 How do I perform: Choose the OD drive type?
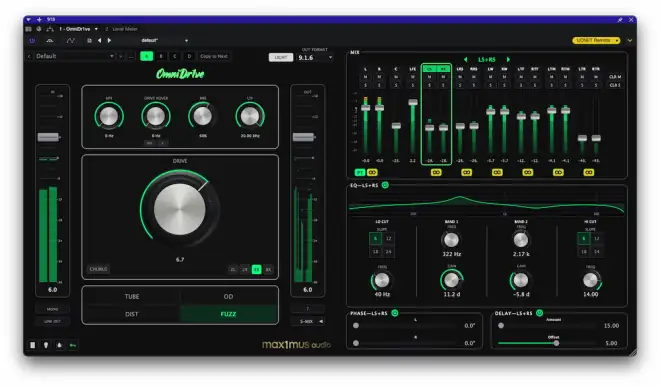point(228,296)
